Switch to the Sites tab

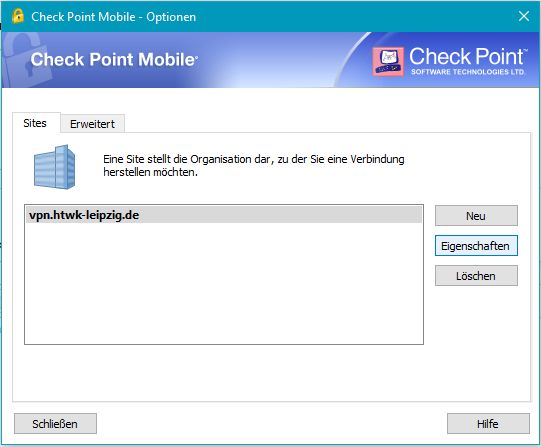click(35, 123)
